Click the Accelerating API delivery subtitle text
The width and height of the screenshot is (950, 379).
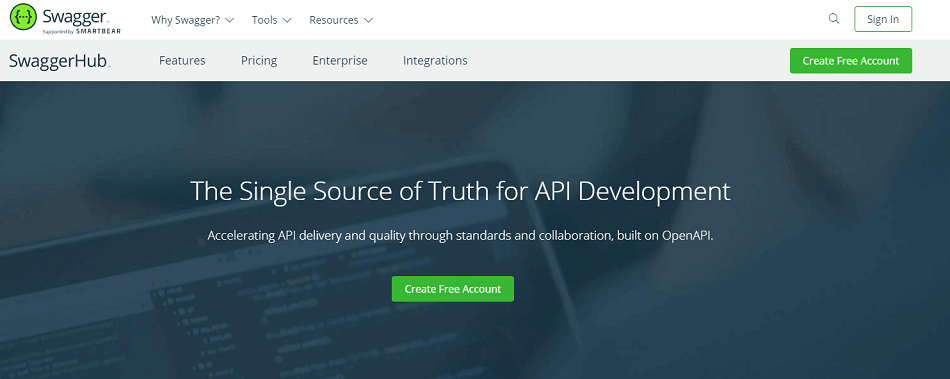point(460,236)
